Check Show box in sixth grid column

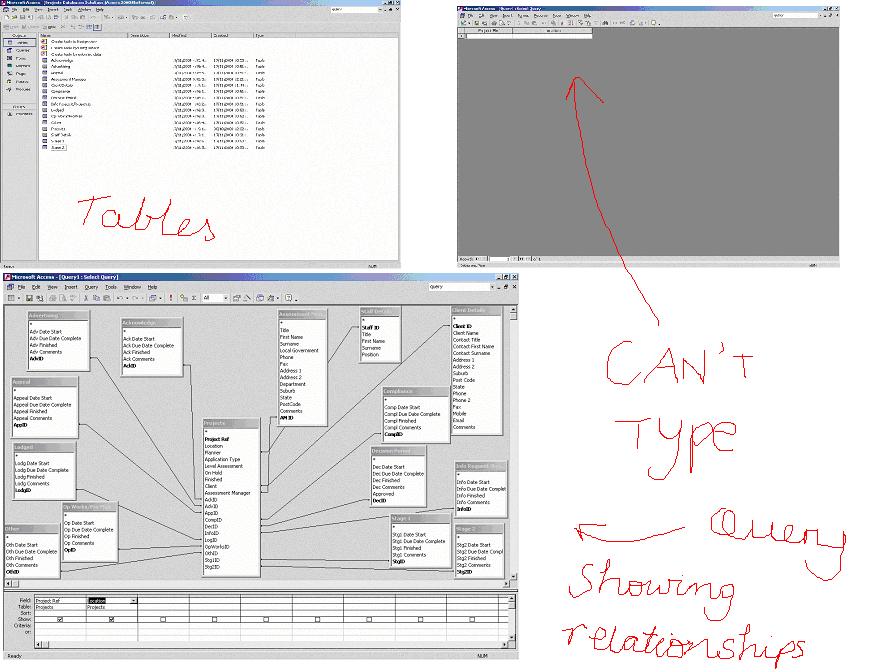coord(317,620)
